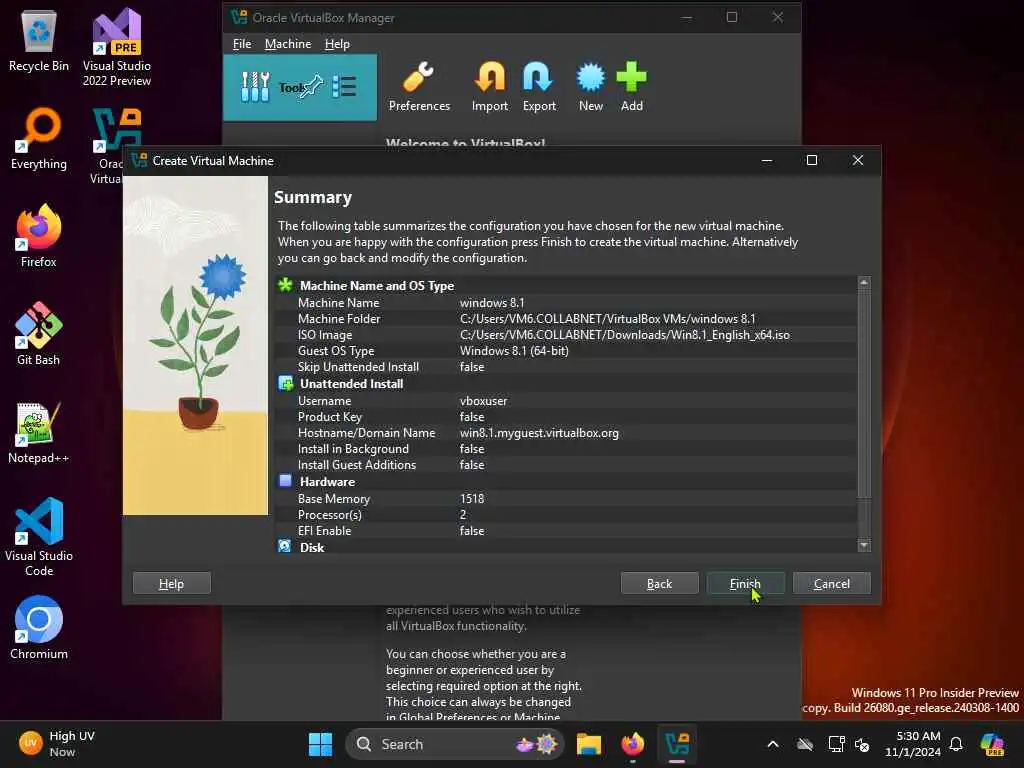Click VirtualBox icon in the taskbar
Screen dimensions: 1024x768
tap(677, 744)
